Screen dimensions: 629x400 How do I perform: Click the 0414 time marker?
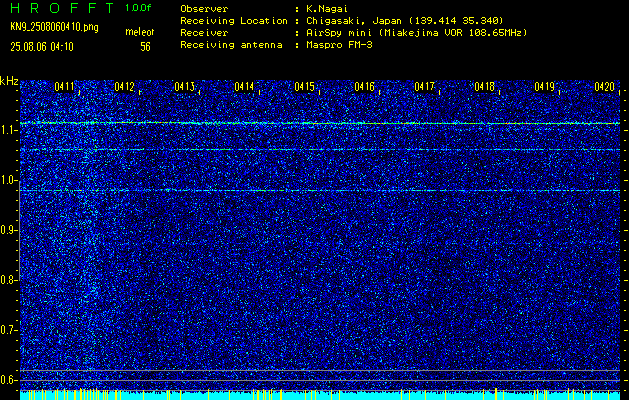[244, 86]
